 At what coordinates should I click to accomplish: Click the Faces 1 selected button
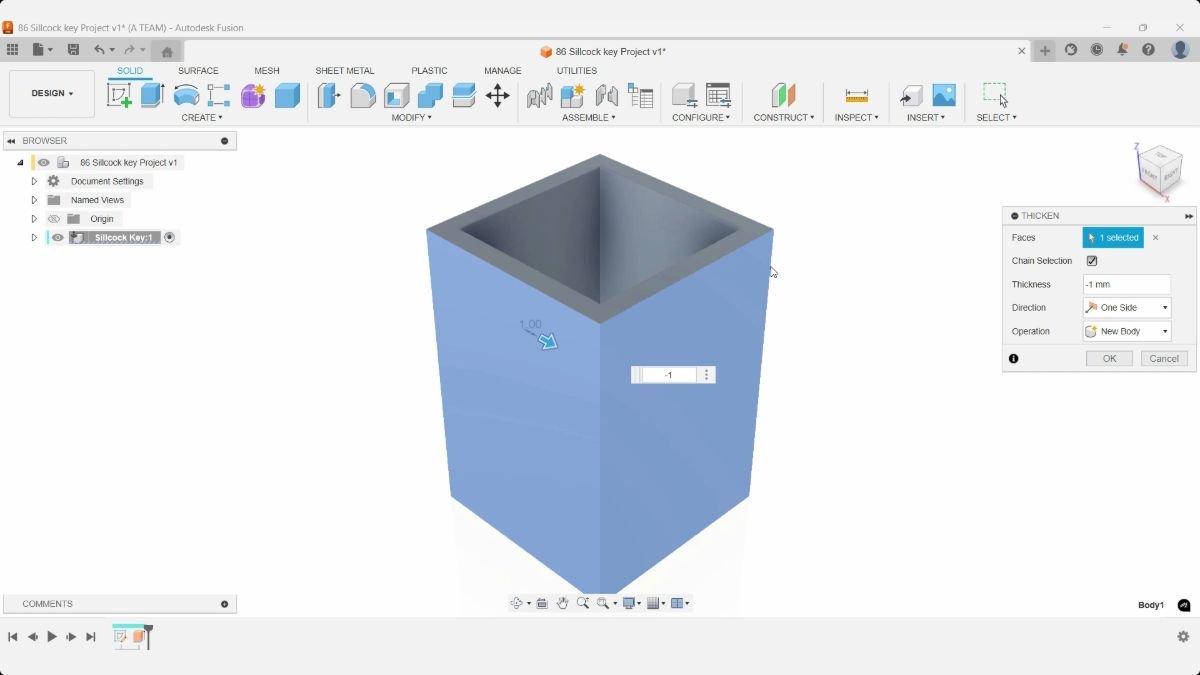[x=1113, y=238]
